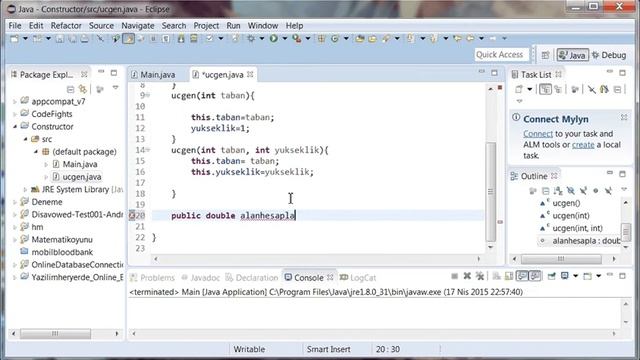
Task: Collapse all in Package Explorer toolbar
Action: 70,89
